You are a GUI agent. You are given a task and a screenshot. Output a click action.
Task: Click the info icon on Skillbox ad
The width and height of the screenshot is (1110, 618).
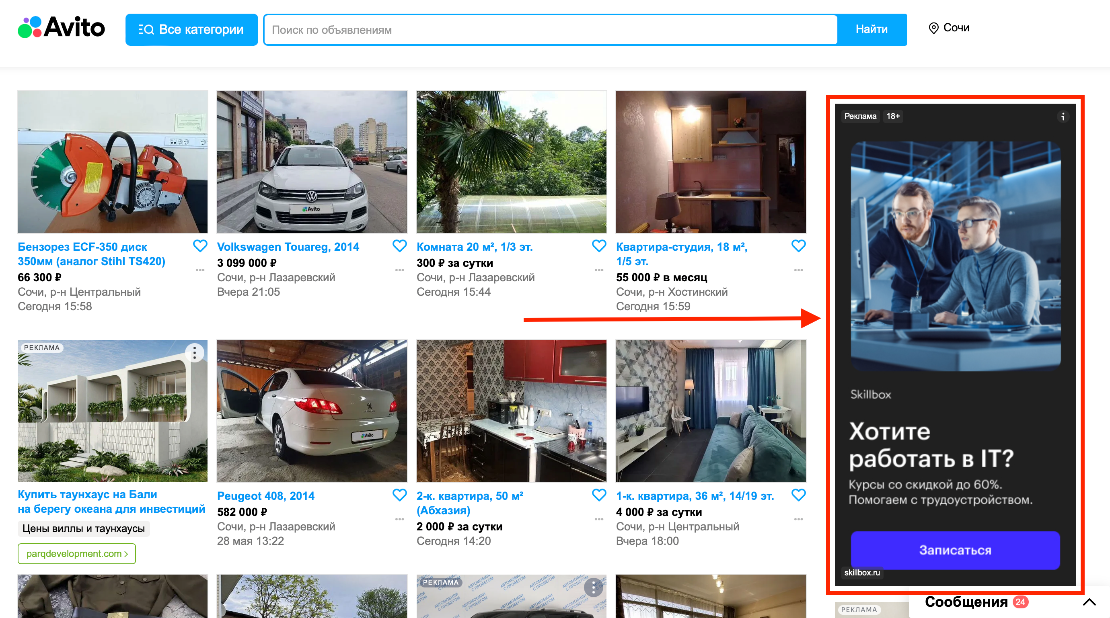pyautogui.click(x=1063, y=116)
